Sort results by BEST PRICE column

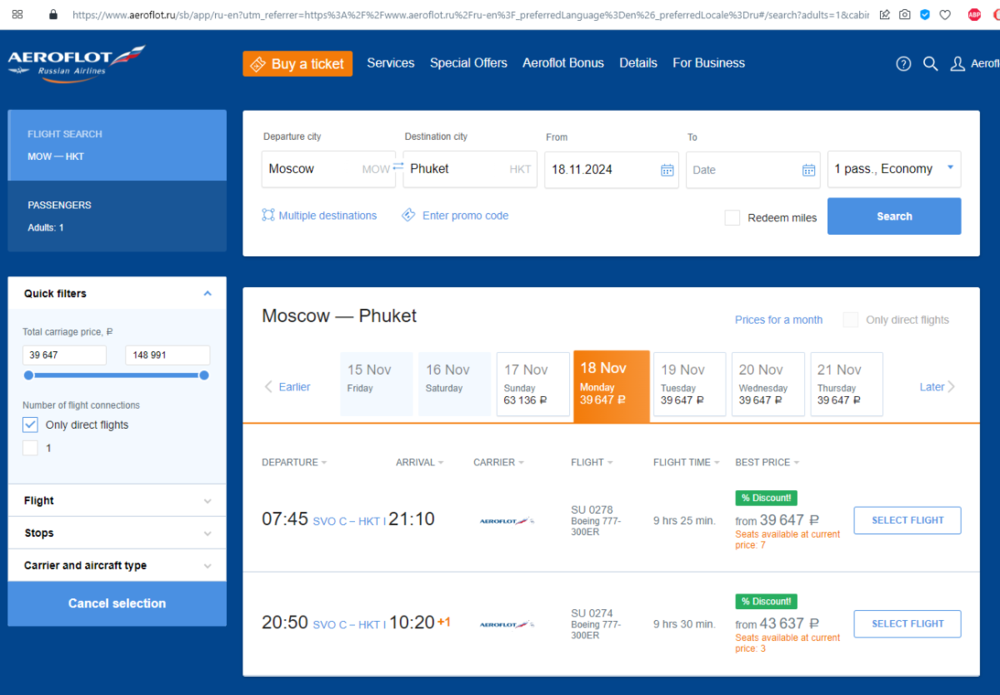(x=767, y=462)
